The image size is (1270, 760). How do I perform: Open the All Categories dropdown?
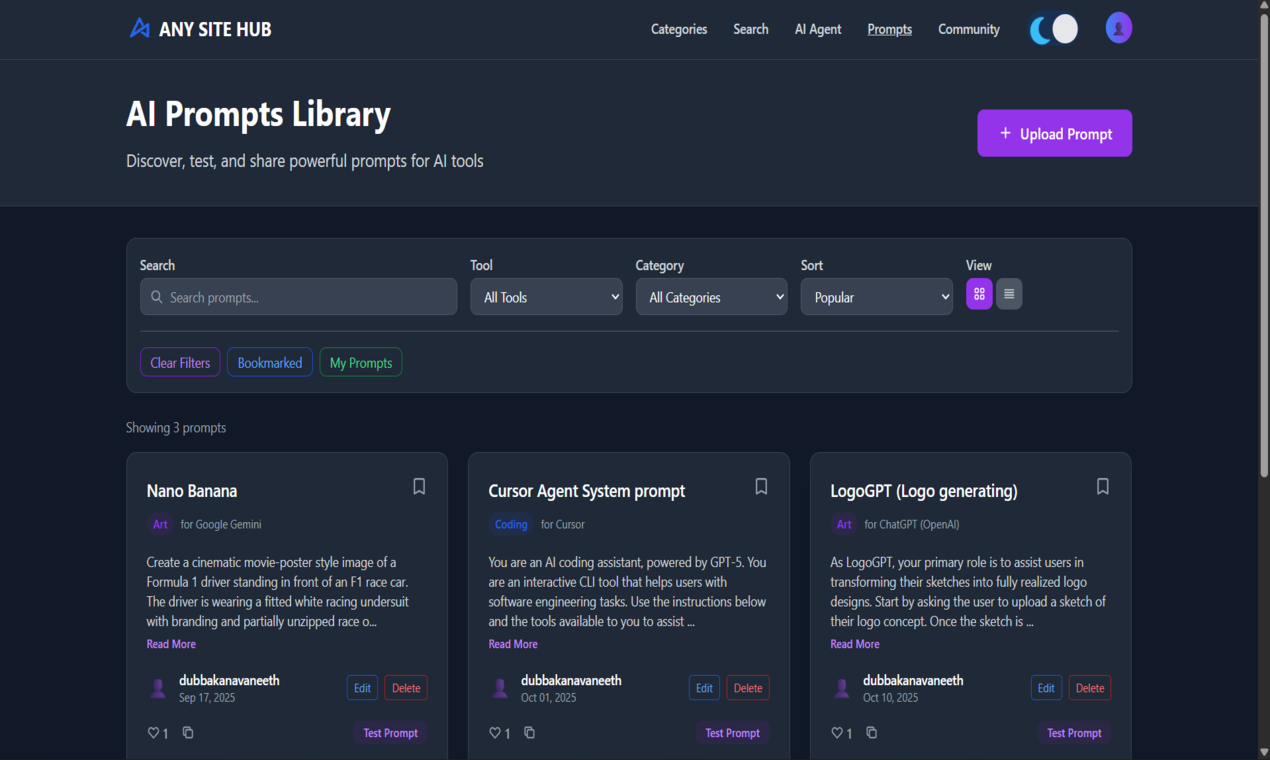click(711, 296)
